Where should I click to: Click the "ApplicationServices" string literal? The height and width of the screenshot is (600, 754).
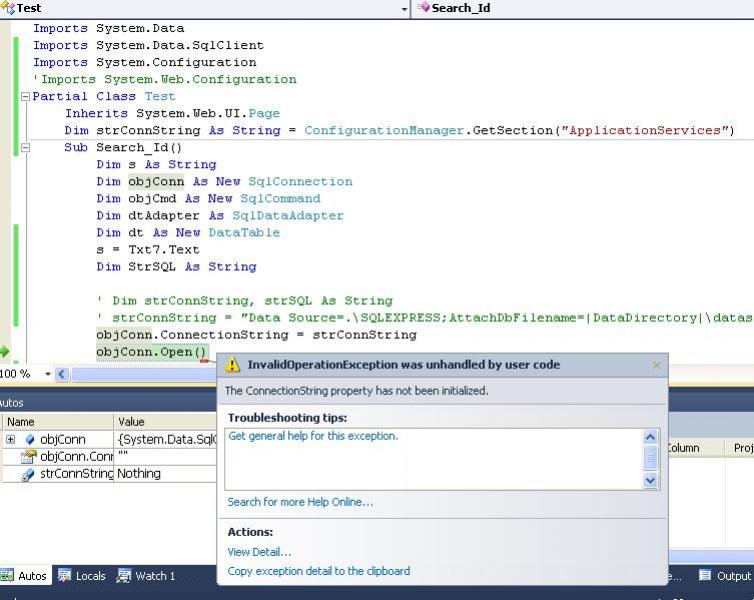(x=644, y=130)
